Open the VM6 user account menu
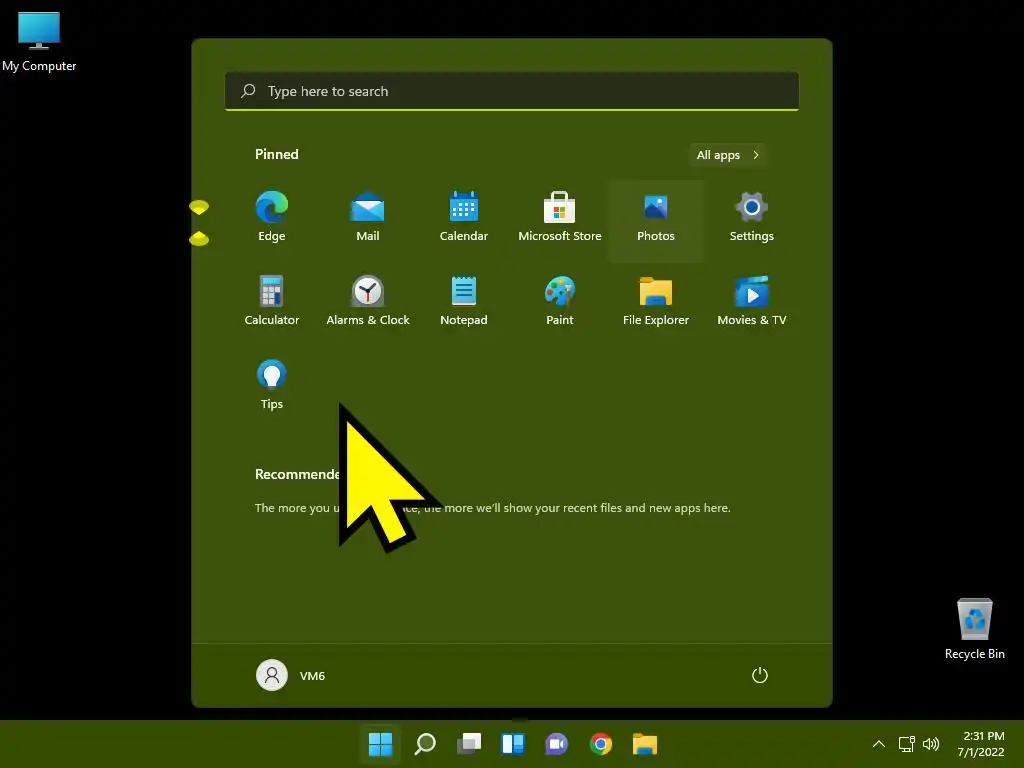Viewport: 1024px width, 768px height. [x=291, y=675]
